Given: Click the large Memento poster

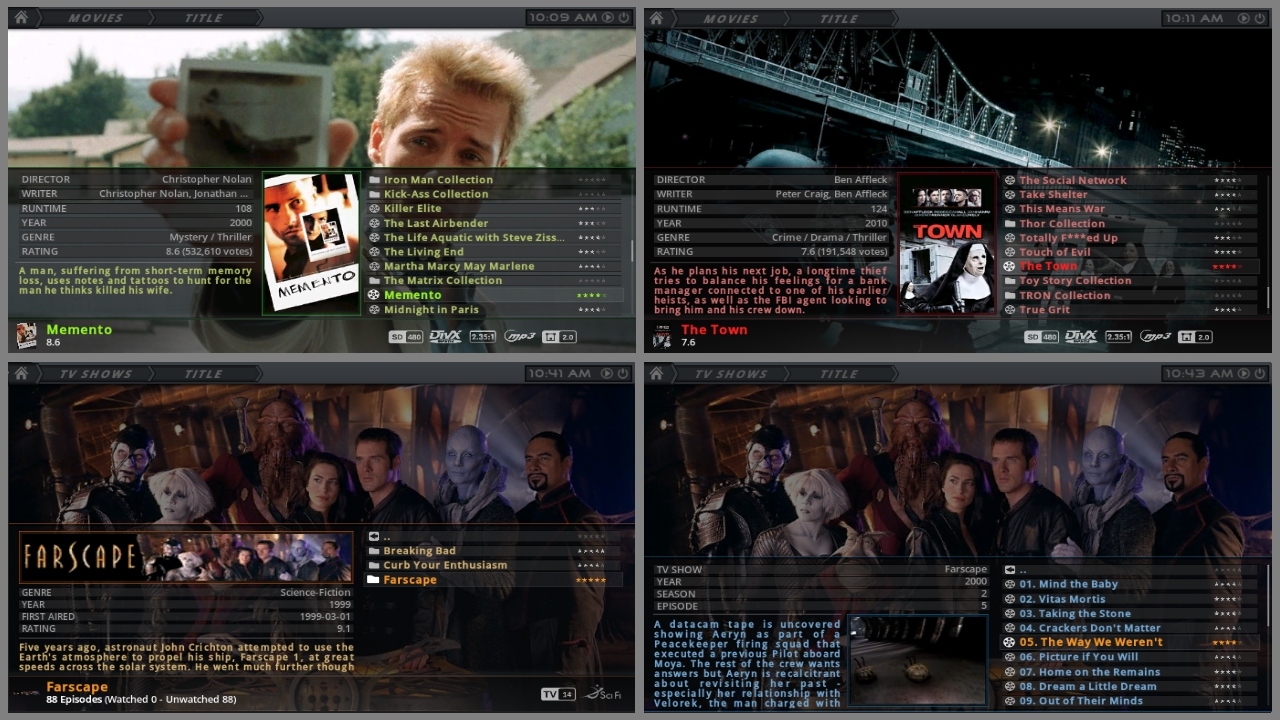Looking at the screenshot, I should (311, 243).
